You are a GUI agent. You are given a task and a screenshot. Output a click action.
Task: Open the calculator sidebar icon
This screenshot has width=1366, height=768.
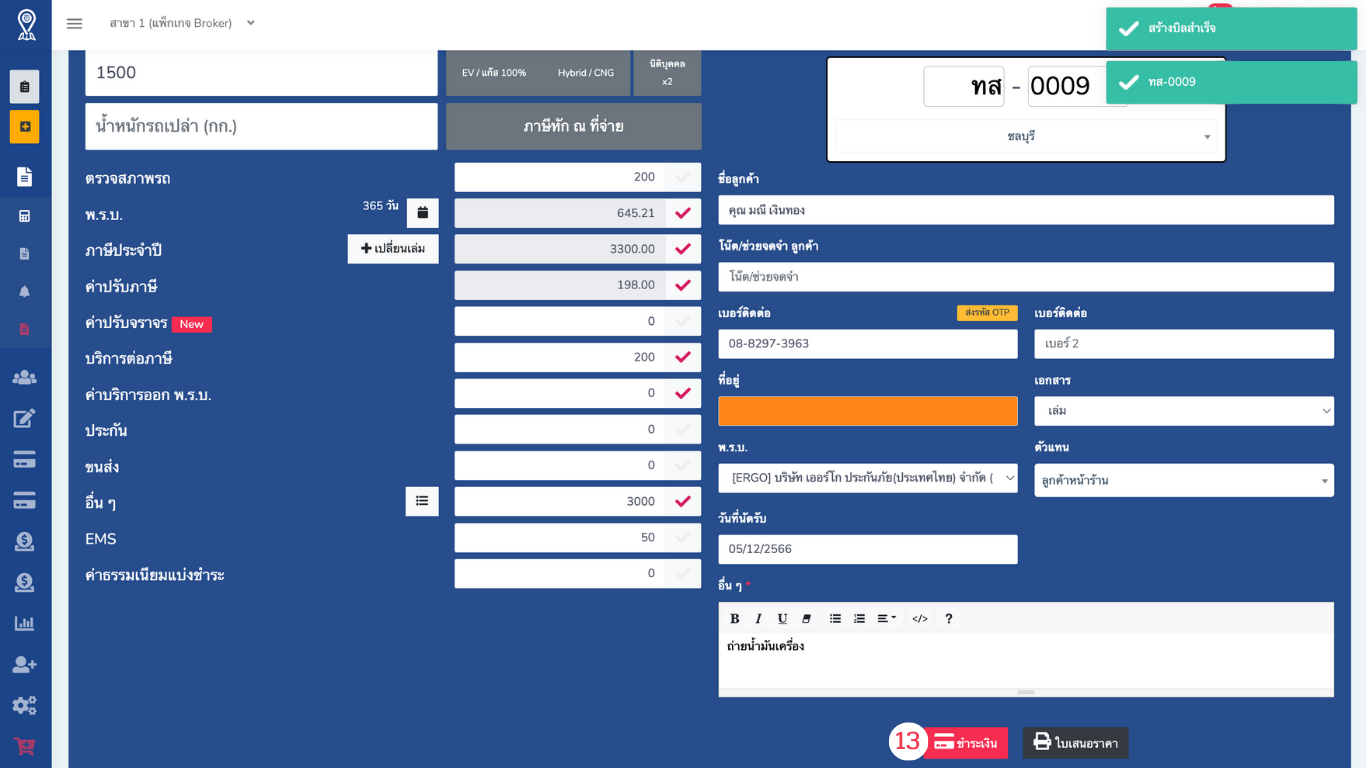tap(25, 216)
